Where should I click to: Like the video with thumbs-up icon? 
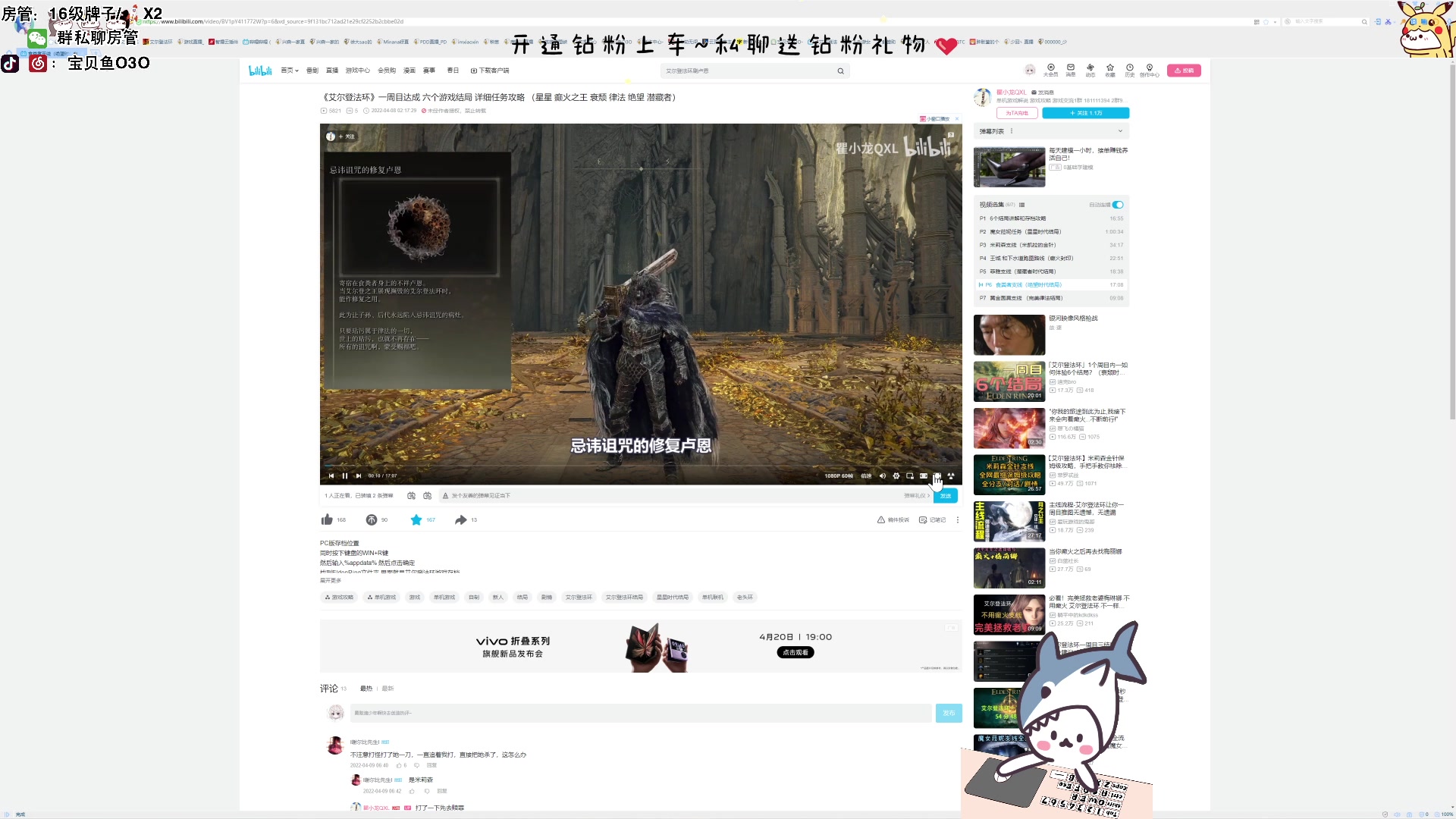327,520
